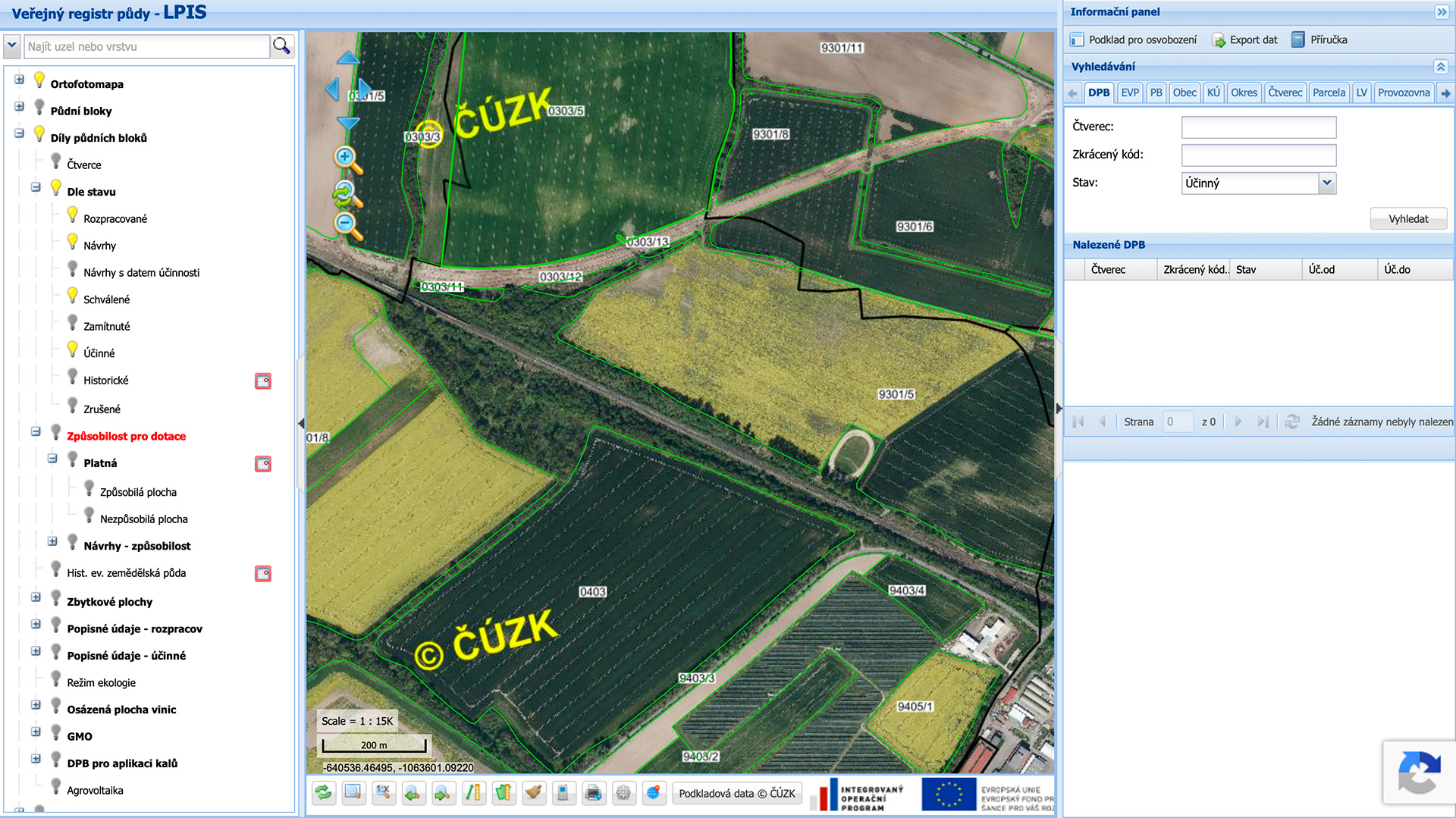Click the map zoom-out magnifier icon
Viewport: 1456px width, 818px height.
pyautogui.click(x=347, y=225)
